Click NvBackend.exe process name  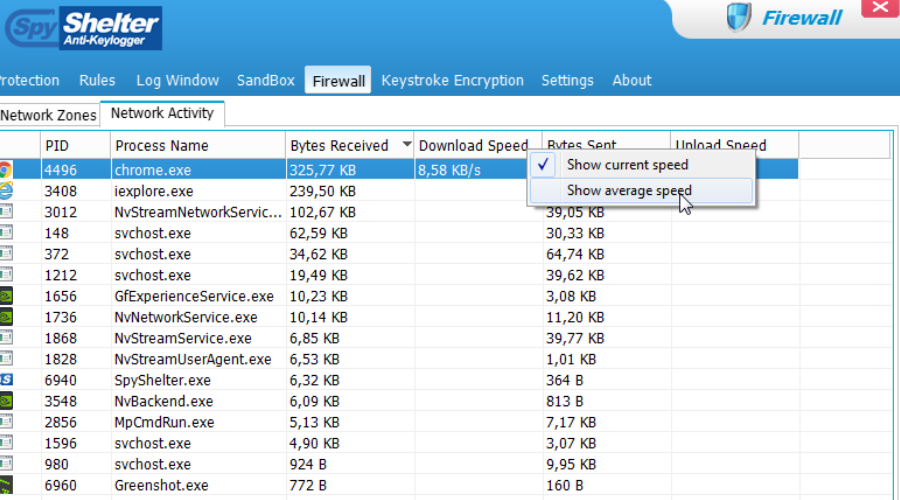point(164,401)
